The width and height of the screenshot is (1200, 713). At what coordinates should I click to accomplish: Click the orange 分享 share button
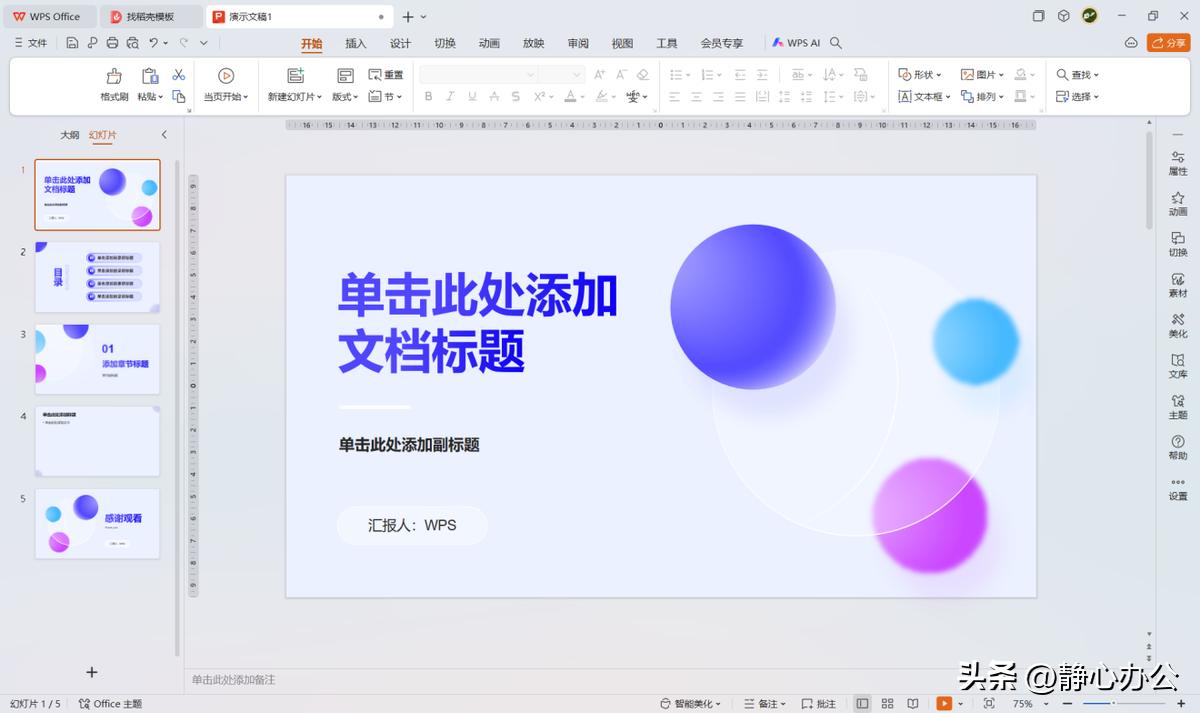[x=1168, y=43]
